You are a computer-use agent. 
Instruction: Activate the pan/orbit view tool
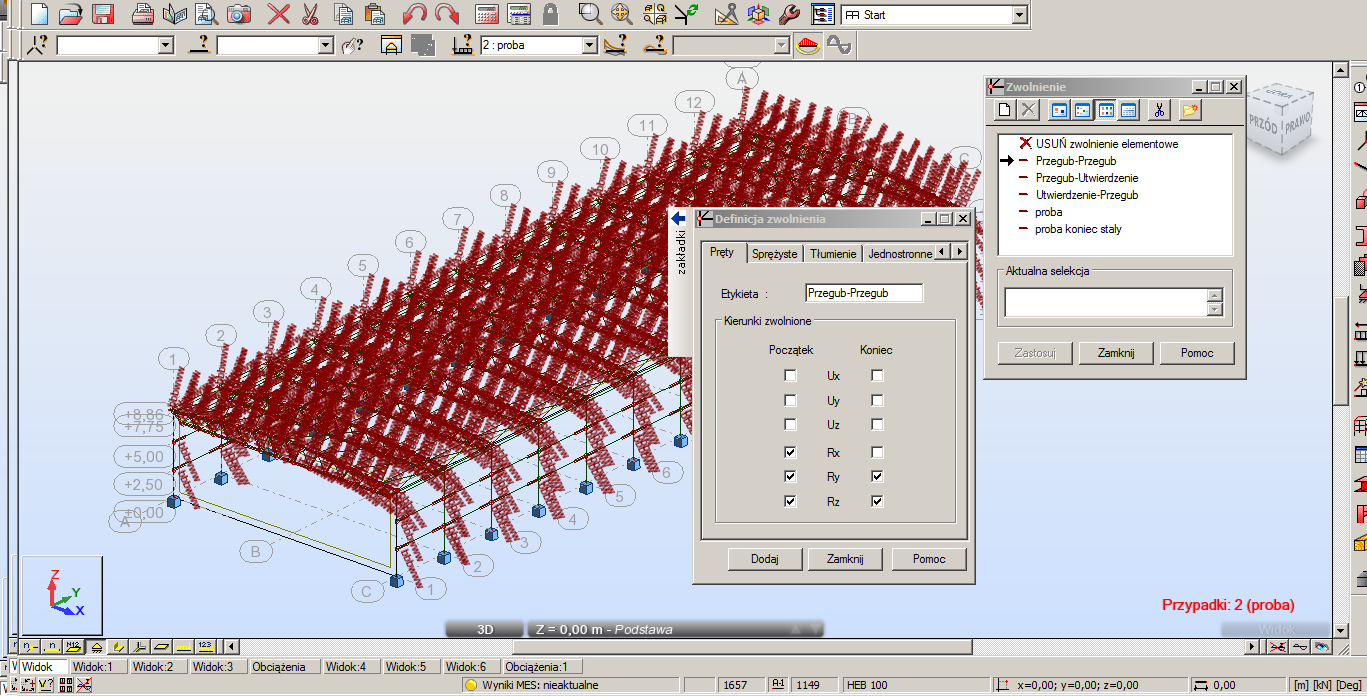(621, 14)
